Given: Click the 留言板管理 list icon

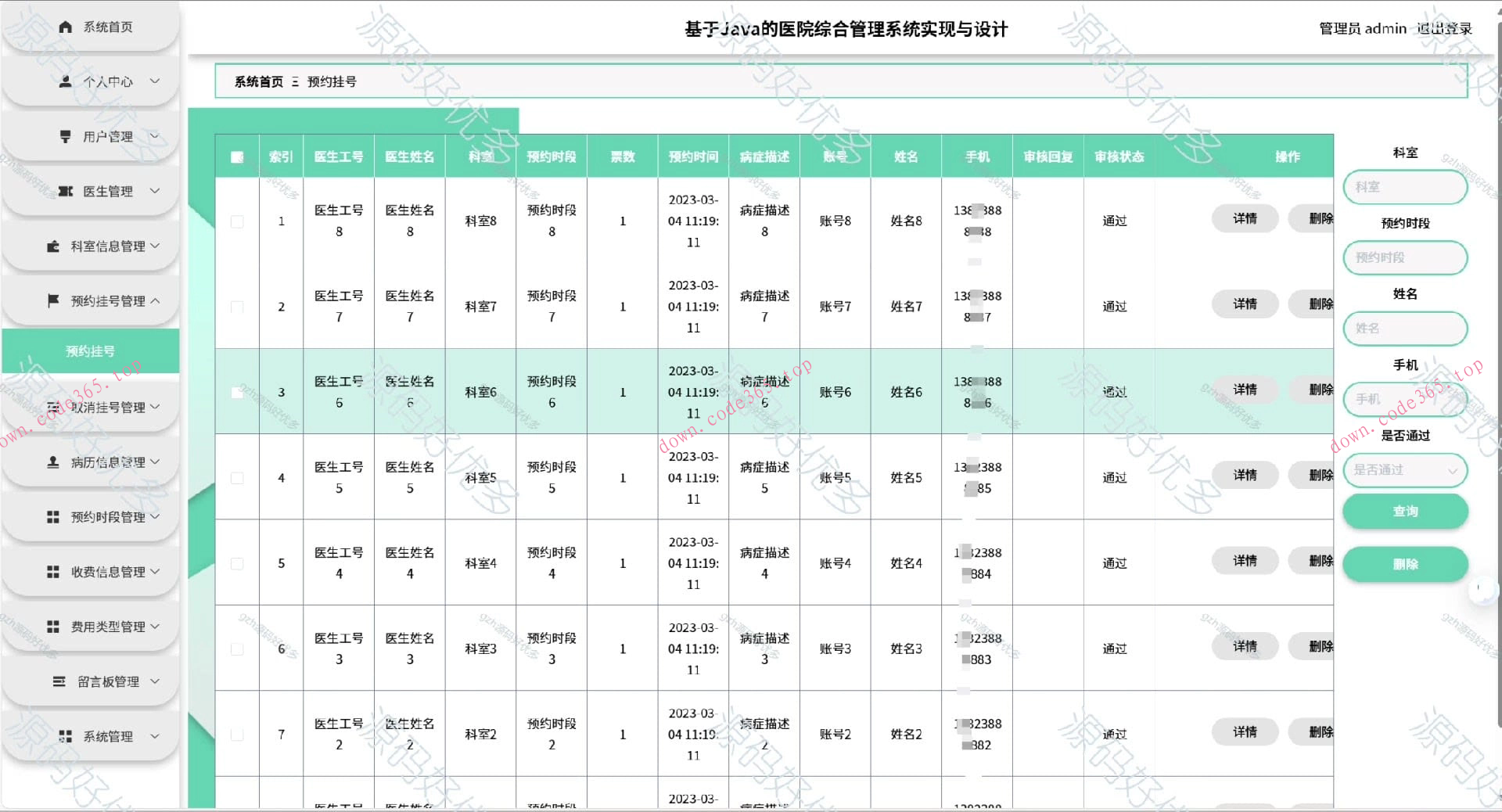Looking at the screenshot, I should point(59,681).
